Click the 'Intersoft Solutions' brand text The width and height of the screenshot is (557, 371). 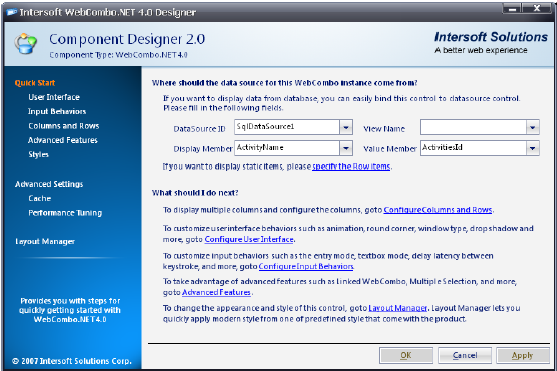[x=491, y=37]
